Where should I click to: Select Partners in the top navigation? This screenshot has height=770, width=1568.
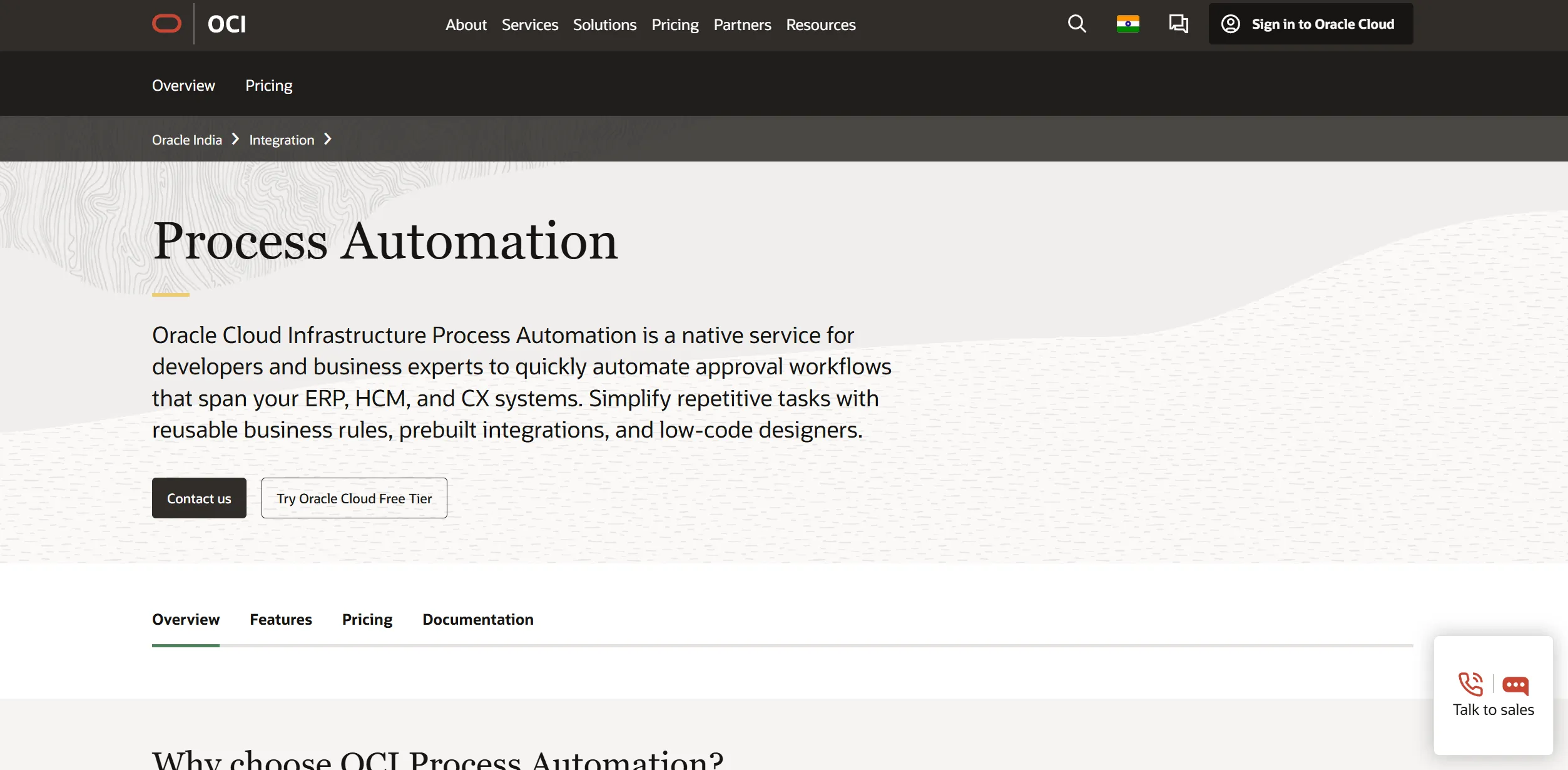[742, 25]
